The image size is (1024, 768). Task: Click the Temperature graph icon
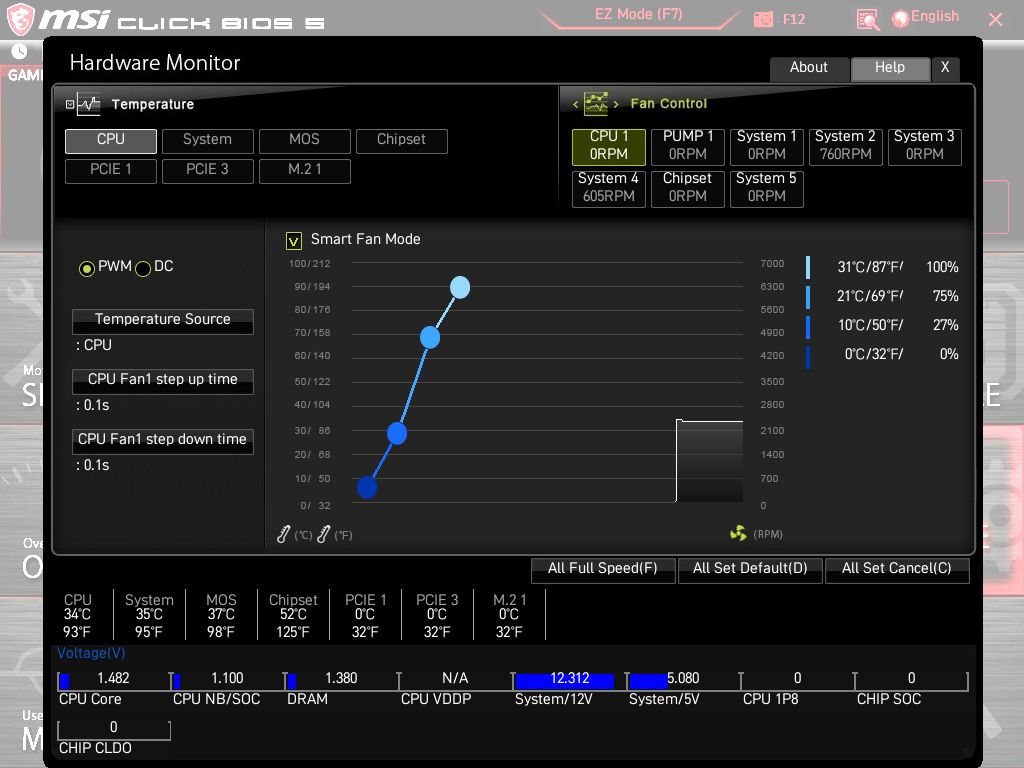88,104
